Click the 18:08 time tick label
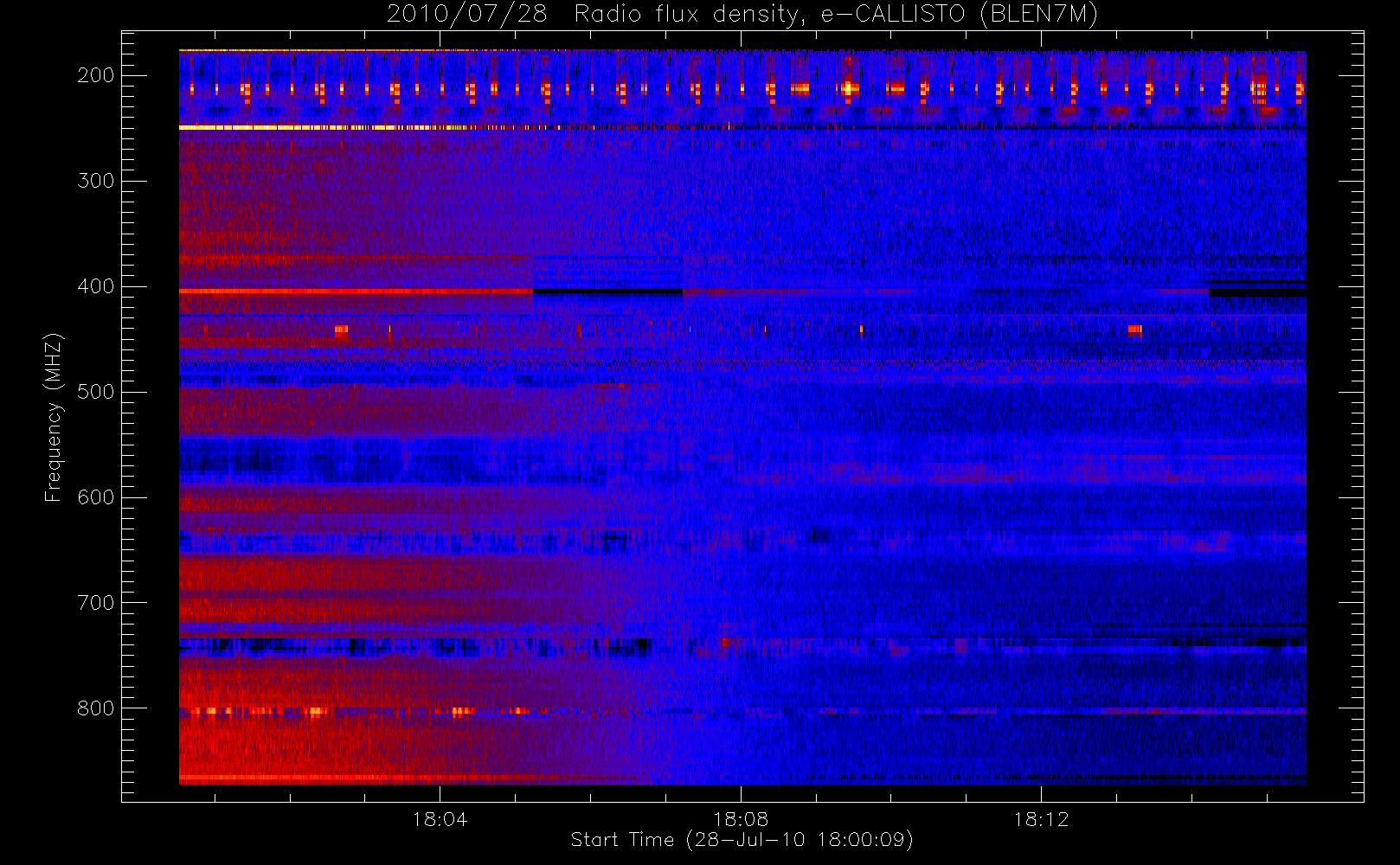 (741, 819)
